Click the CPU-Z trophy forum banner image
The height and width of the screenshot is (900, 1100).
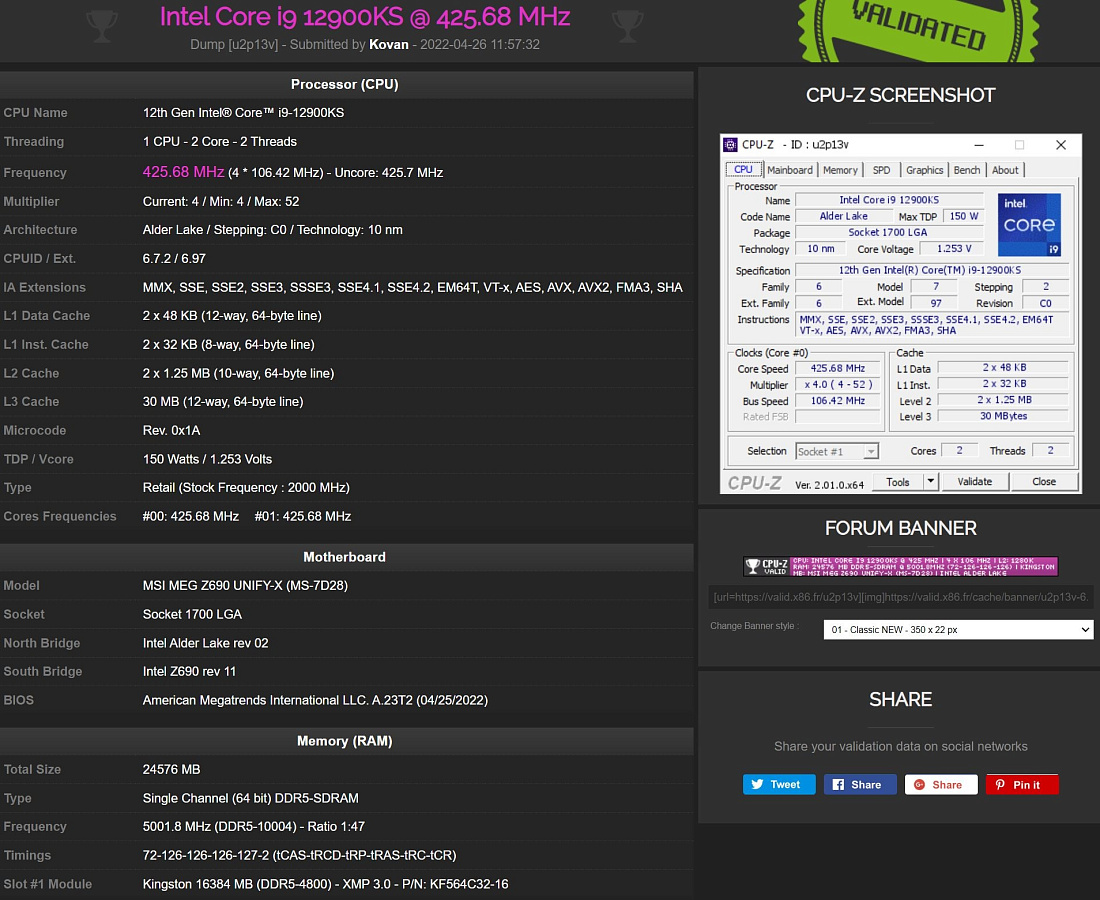click(x=900, y=566)
